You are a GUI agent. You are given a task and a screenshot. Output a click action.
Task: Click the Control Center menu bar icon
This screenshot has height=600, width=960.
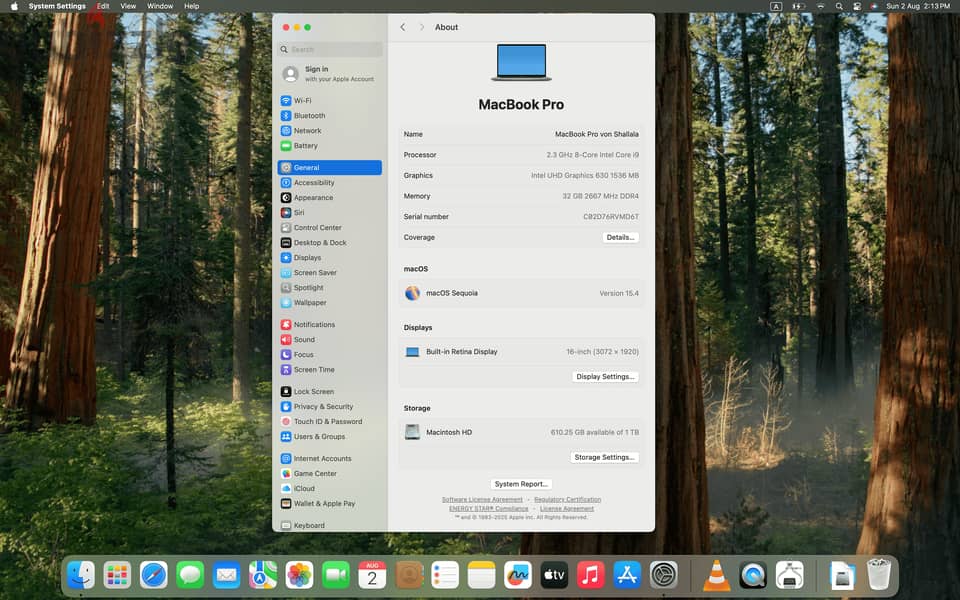(857, 6)
